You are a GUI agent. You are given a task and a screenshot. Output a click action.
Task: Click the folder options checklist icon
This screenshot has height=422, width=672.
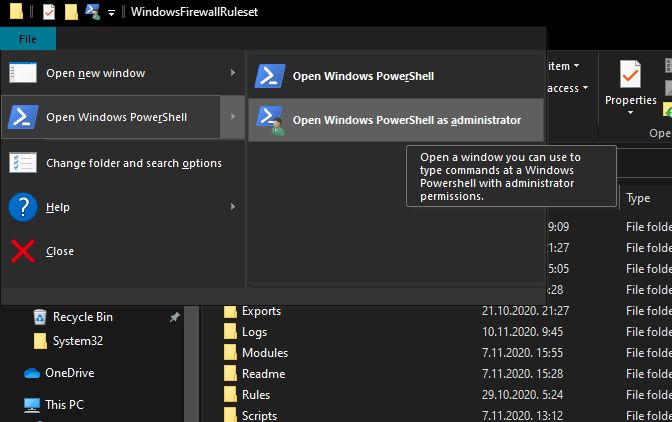pyautogui.click(x=23, y=163)
